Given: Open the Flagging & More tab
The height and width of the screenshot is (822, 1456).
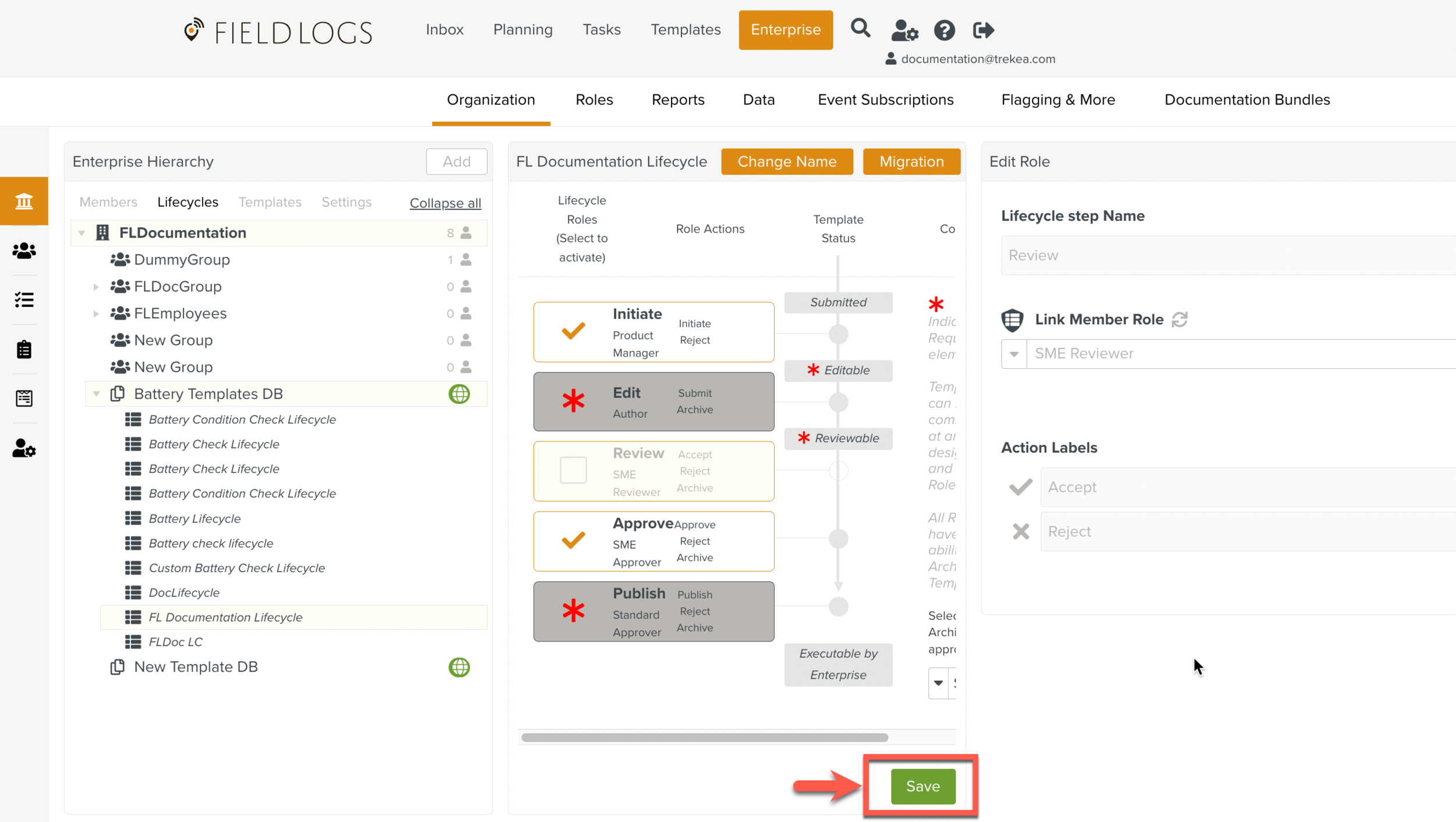Looking at the screenshot, I should click(1058, 100).
